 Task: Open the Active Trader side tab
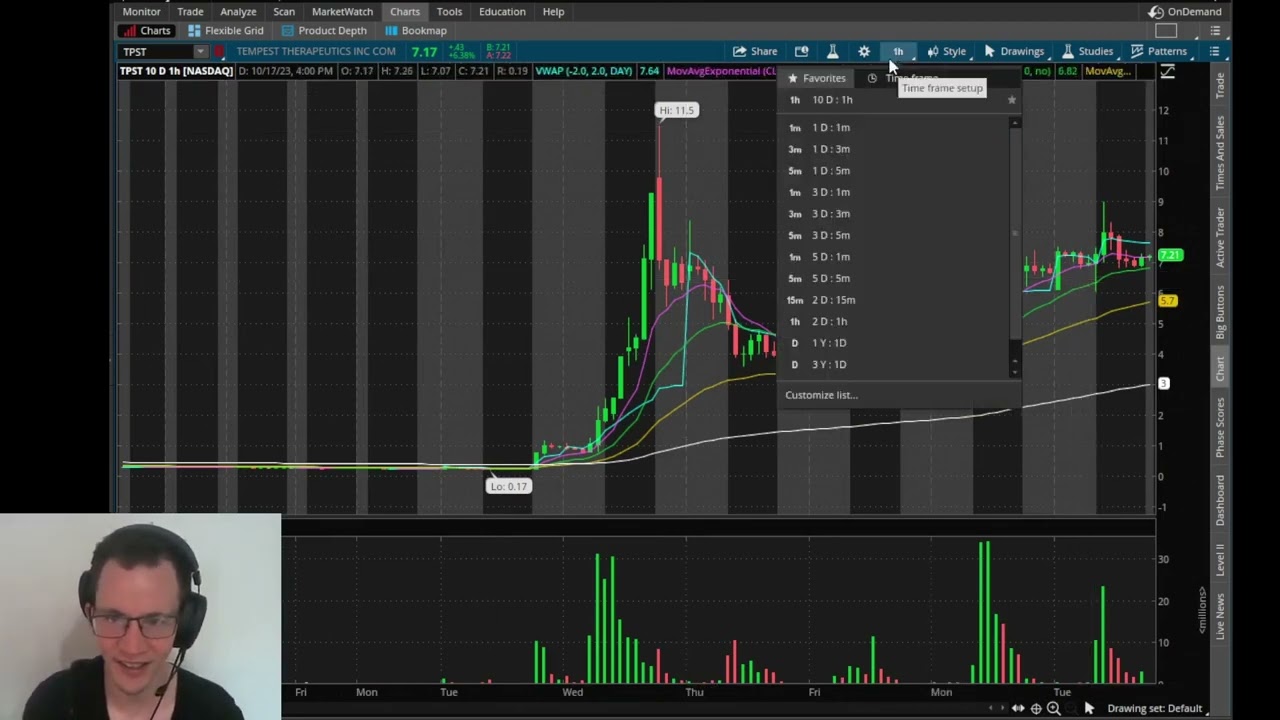point(1220,238)
